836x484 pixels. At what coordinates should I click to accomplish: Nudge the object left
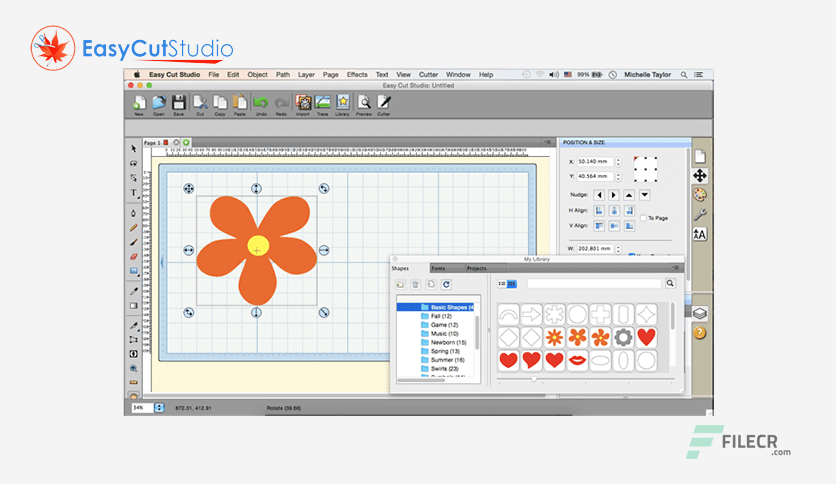click(599, 195)
